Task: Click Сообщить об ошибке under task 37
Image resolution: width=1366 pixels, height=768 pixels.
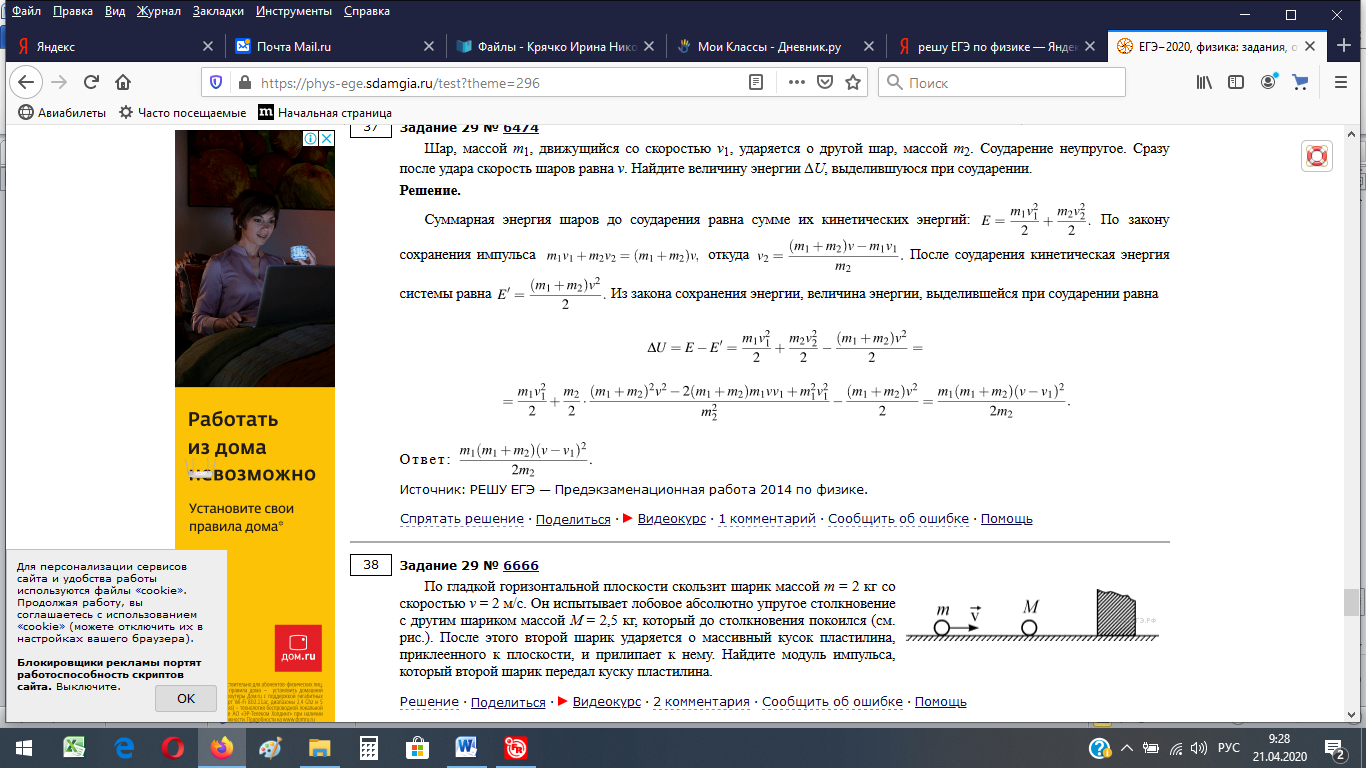Action: coord(898,519)
